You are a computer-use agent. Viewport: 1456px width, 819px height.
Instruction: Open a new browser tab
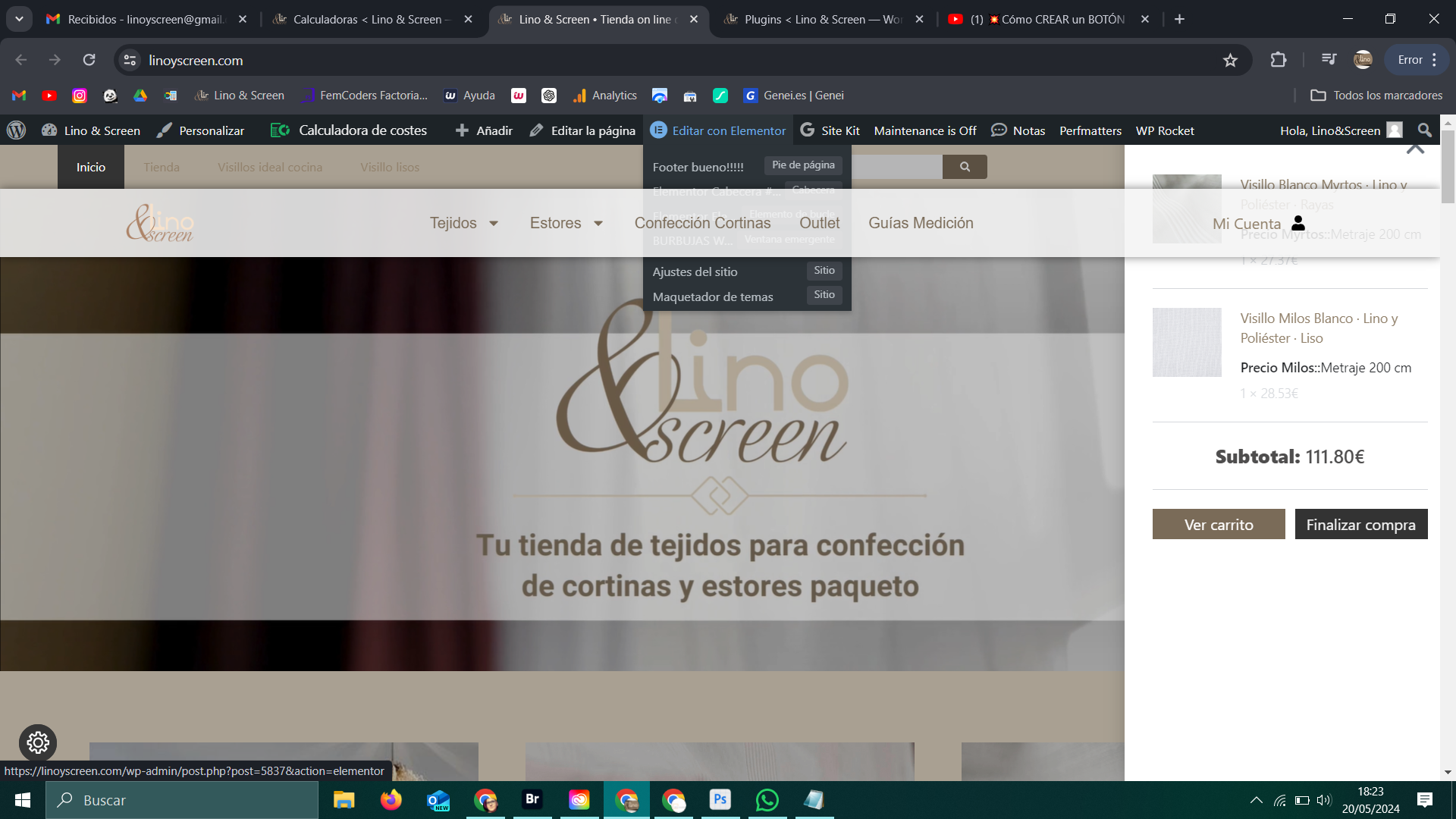(x=1179, y=19)
